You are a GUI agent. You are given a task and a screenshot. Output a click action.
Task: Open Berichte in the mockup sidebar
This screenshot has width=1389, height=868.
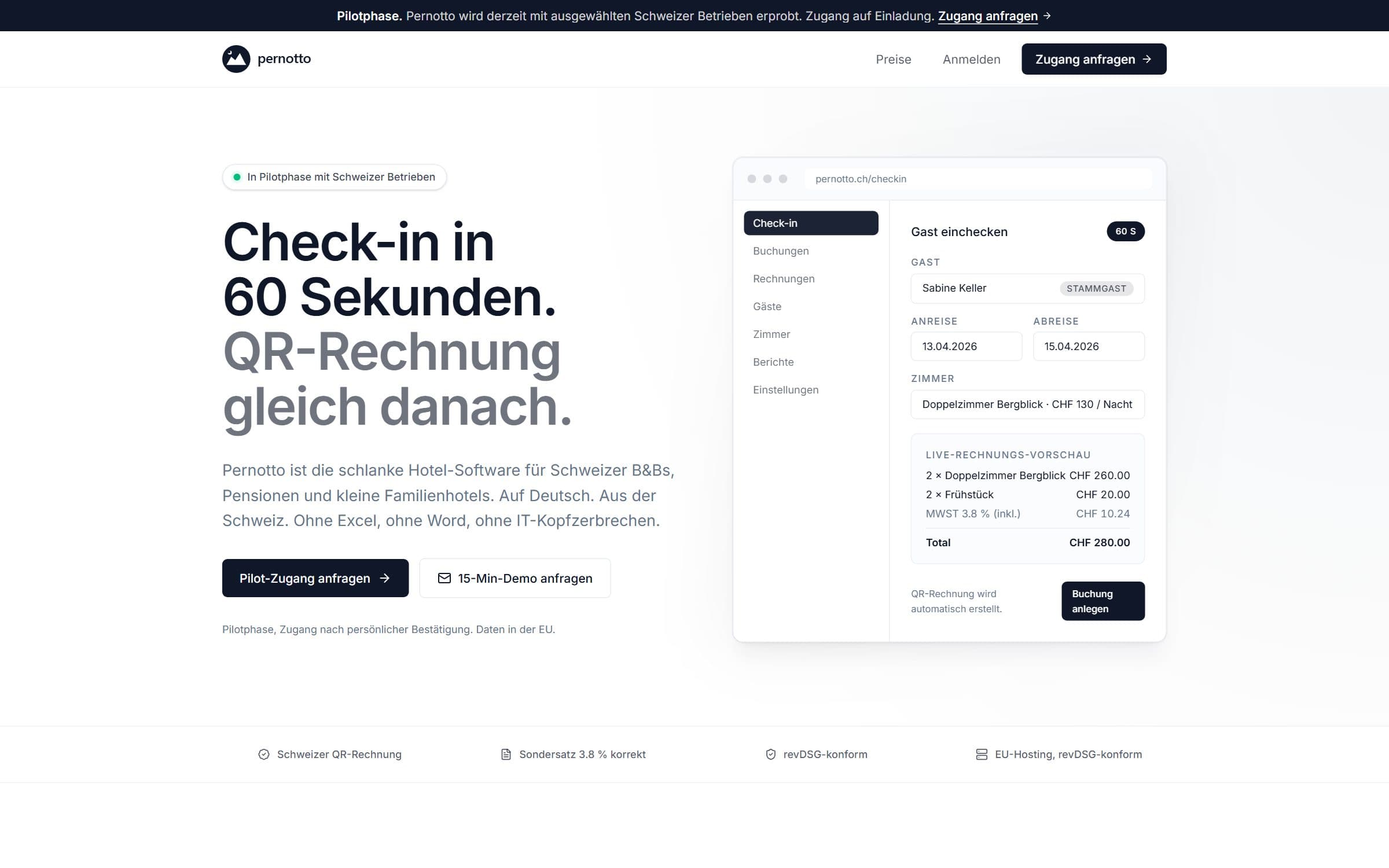coord(811,362)
